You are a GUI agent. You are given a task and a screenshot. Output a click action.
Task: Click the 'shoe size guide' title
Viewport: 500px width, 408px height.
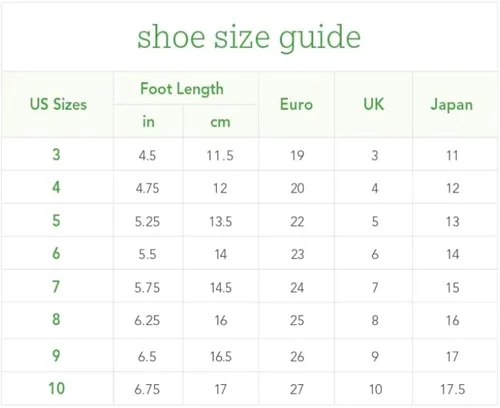(x=249, y=38)
